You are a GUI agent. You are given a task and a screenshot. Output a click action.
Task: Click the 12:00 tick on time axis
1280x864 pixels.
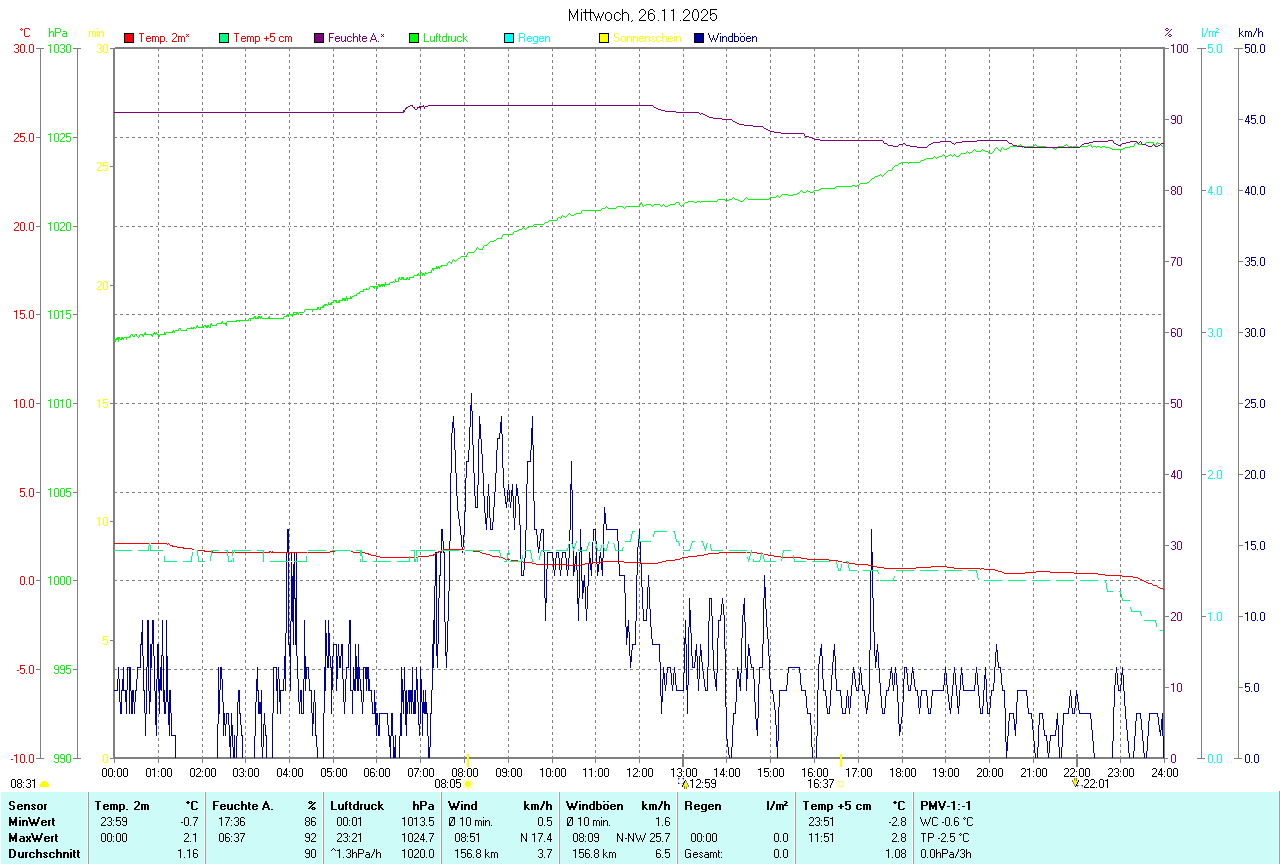[639, 772]
